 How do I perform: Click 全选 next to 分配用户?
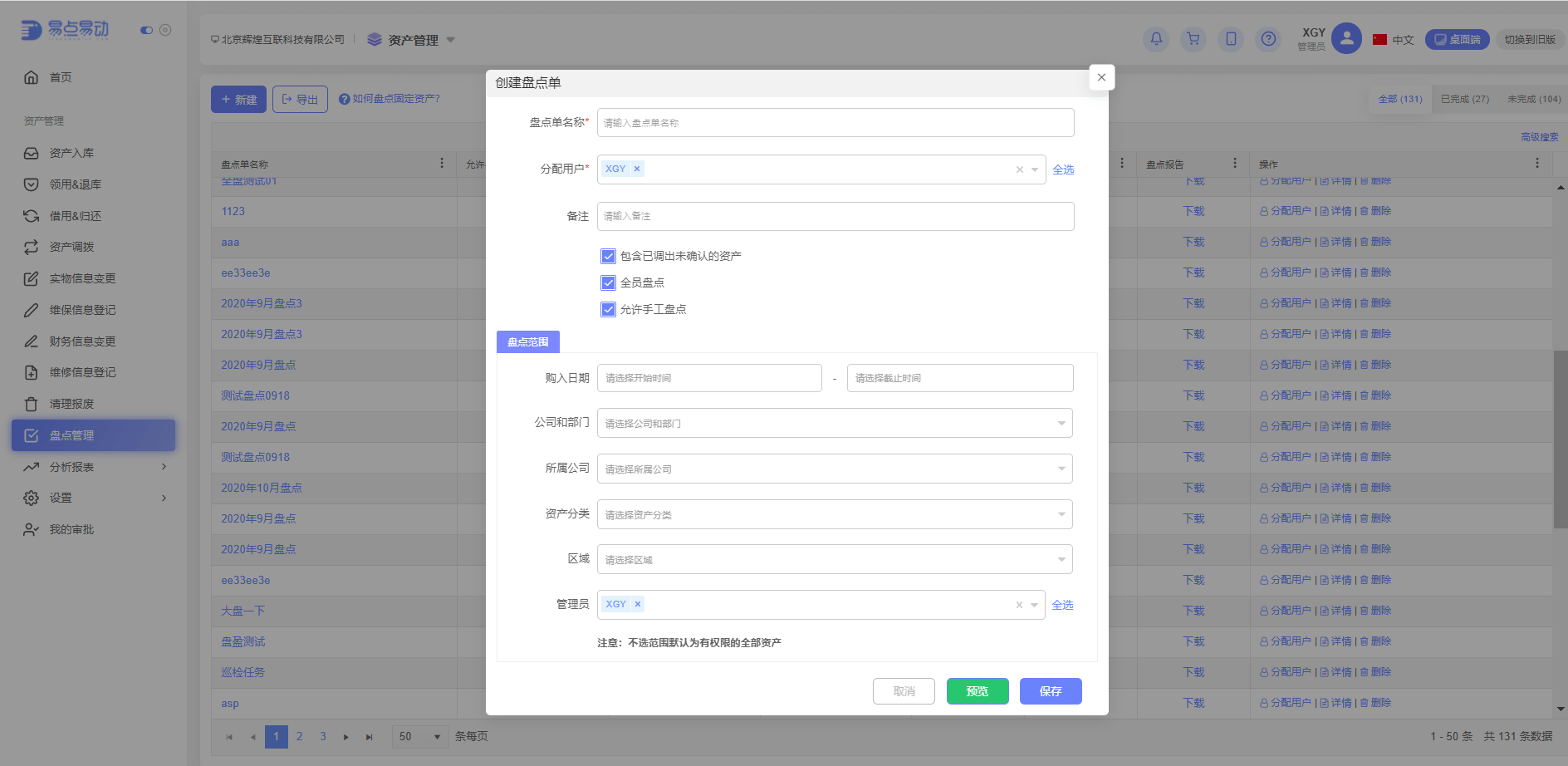[1063, 169]
